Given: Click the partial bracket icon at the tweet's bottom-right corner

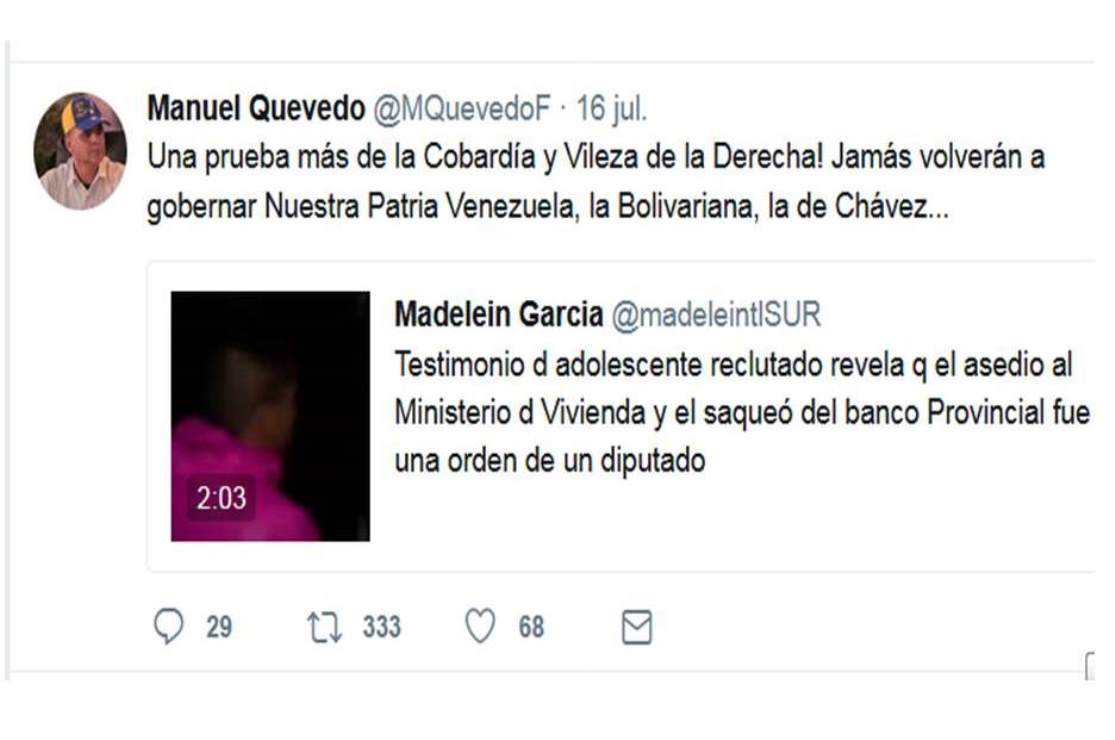Looking at the screenshot, I should click(x=1090, y=666).
